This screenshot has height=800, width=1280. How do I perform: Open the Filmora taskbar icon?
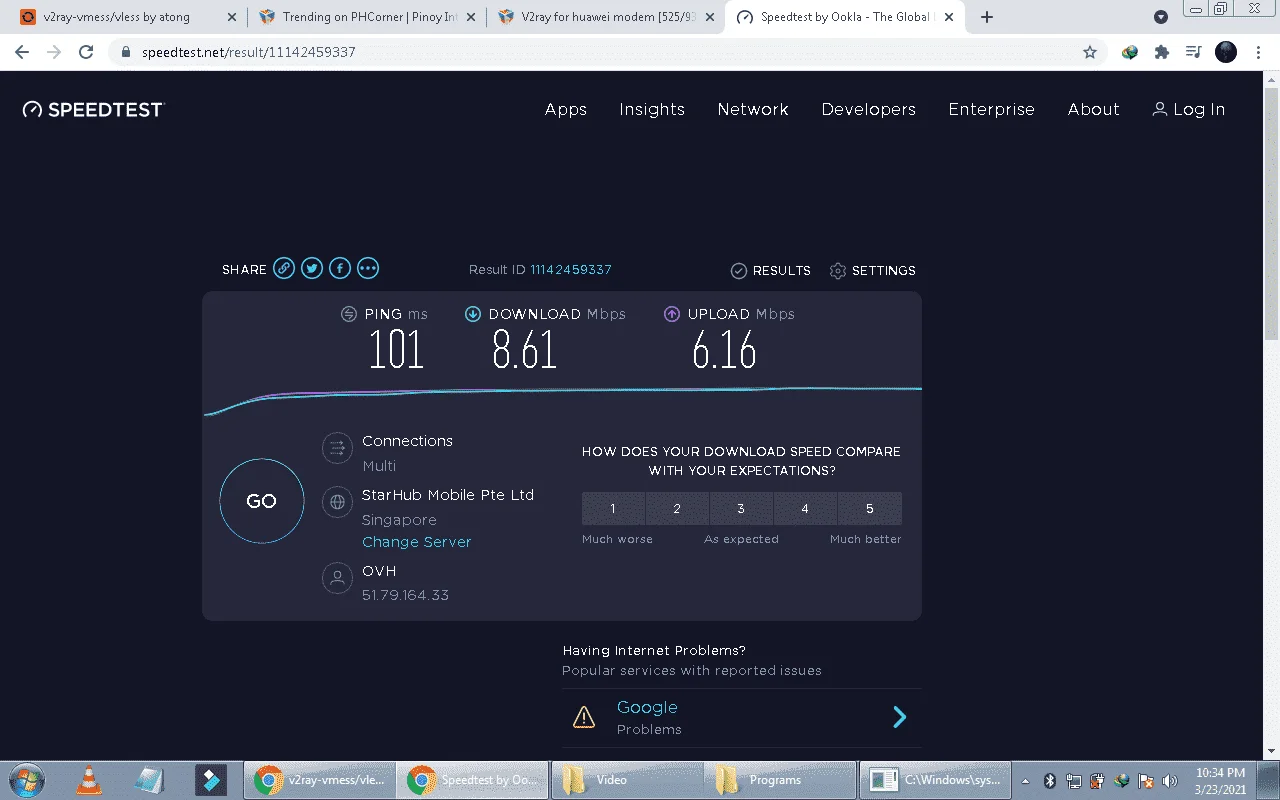coord(210,780)
